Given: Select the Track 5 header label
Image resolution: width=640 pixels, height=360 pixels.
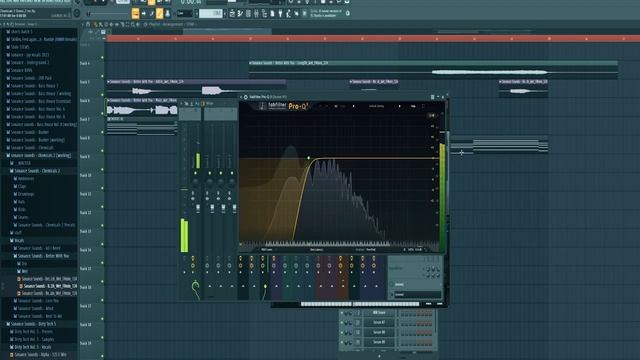Looking at the screenshot, I should (x=85, y=82).
